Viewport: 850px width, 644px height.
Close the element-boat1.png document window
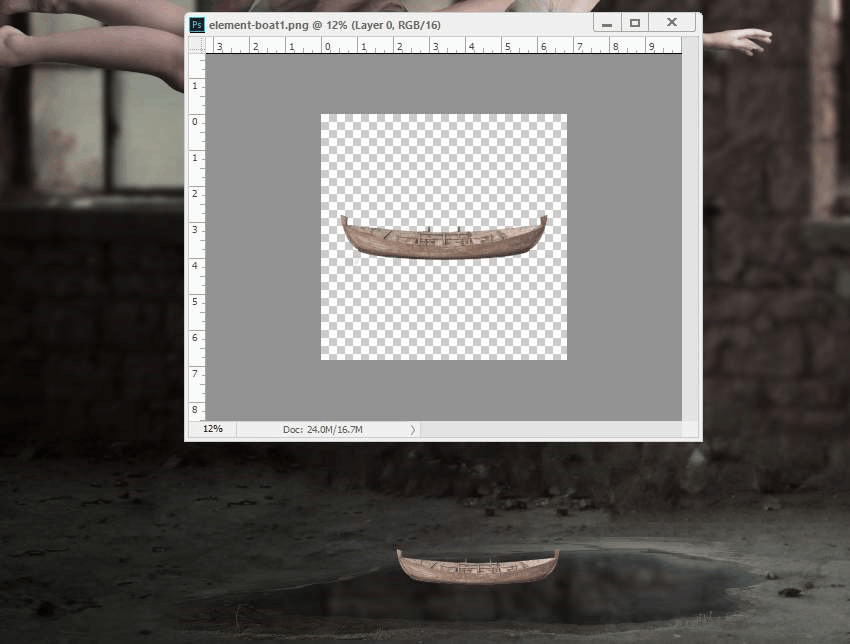click(x=672, y=23)
